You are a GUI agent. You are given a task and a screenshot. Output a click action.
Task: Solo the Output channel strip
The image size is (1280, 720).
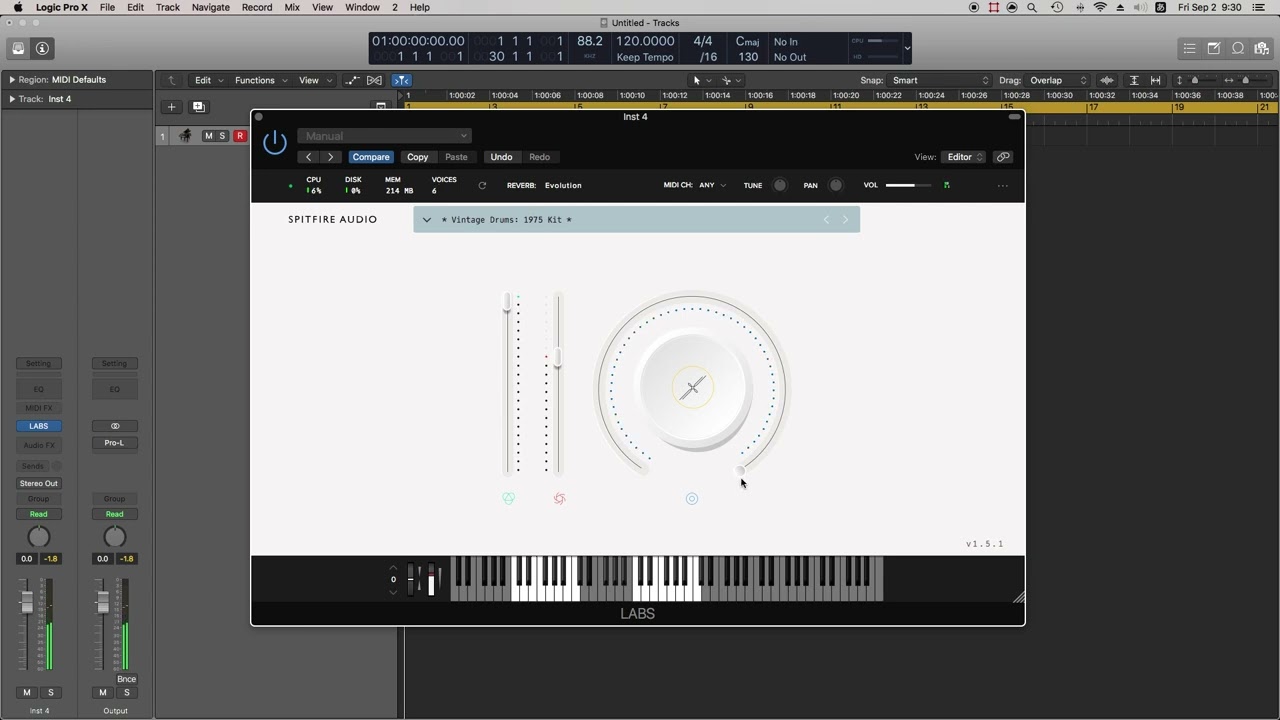127,692
